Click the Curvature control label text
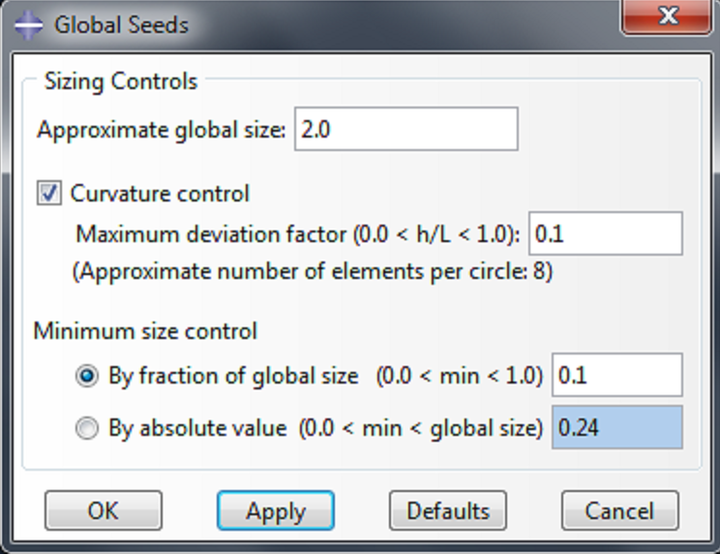 tap(159, 193)
